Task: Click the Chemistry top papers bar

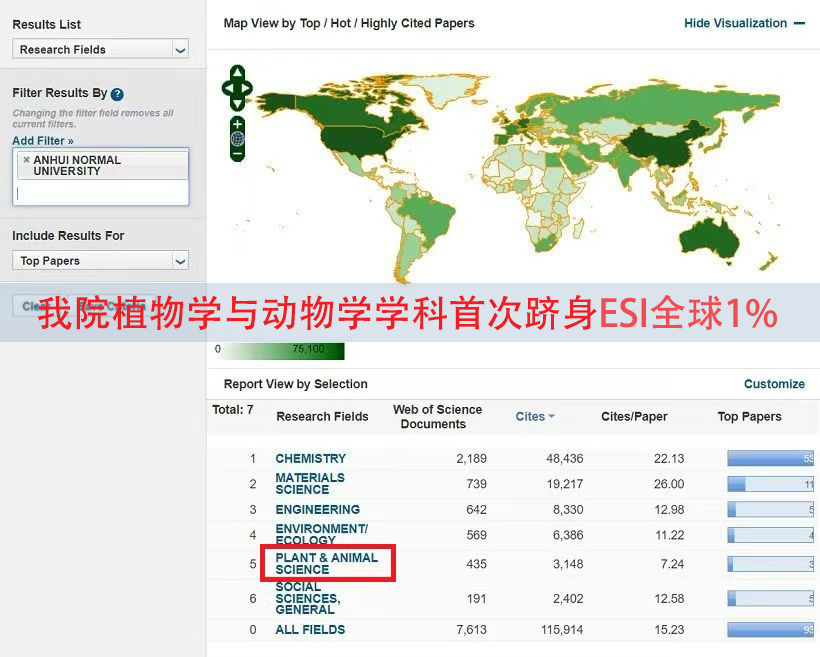Action: pyautogui.click(x=770, y=459)
